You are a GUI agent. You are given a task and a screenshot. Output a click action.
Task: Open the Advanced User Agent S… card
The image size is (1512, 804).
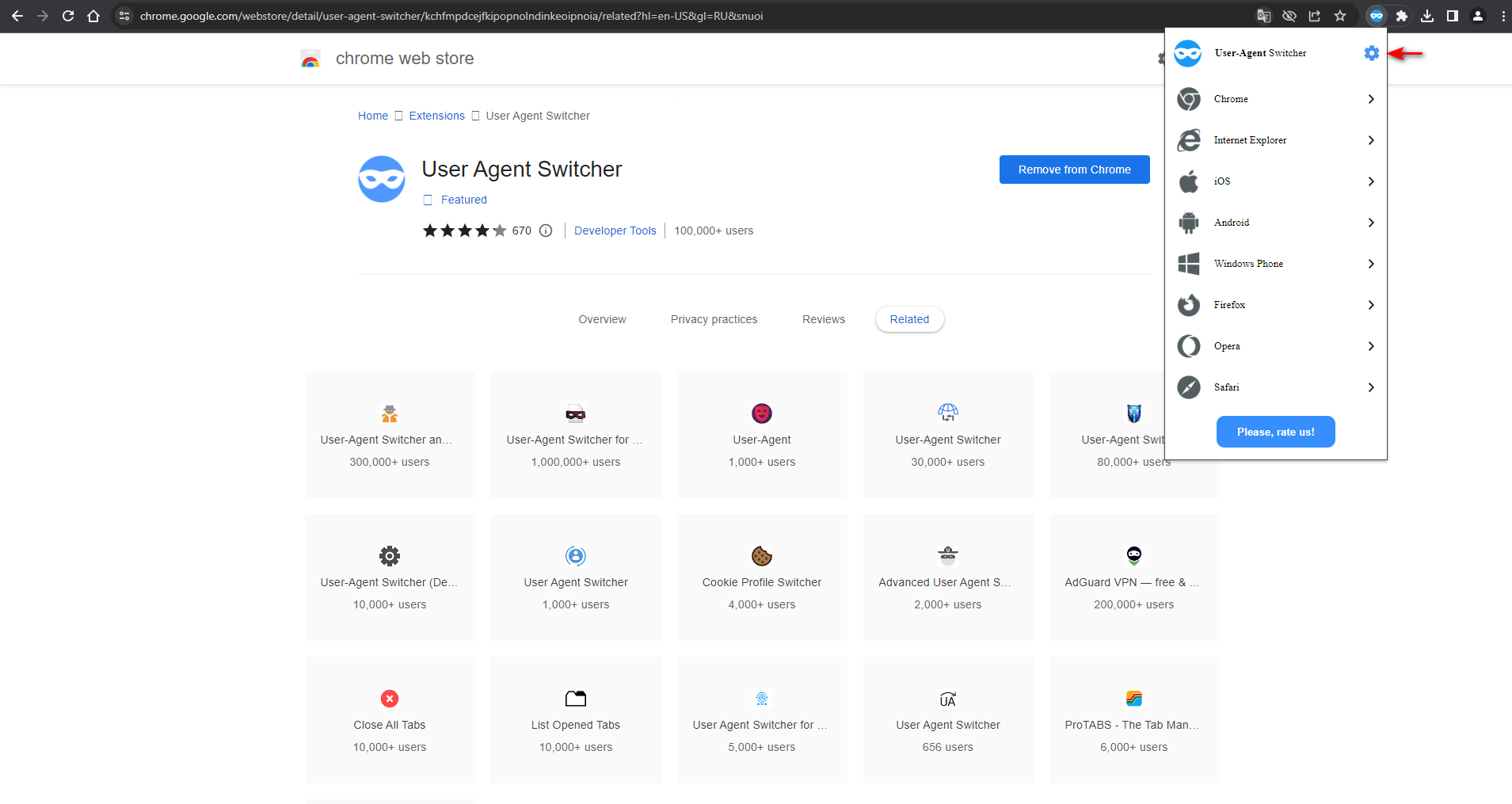pos(948,577)
